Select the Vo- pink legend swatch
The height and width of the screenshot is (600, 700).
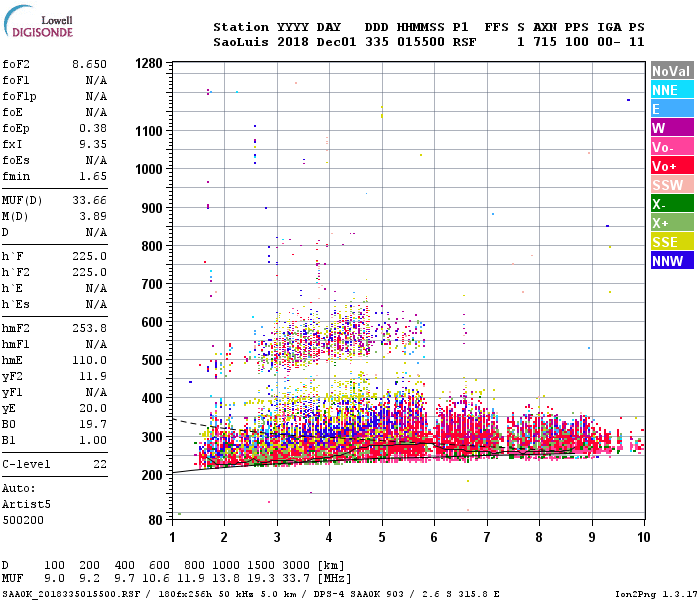pyautogui.click(x=672, y=147)
